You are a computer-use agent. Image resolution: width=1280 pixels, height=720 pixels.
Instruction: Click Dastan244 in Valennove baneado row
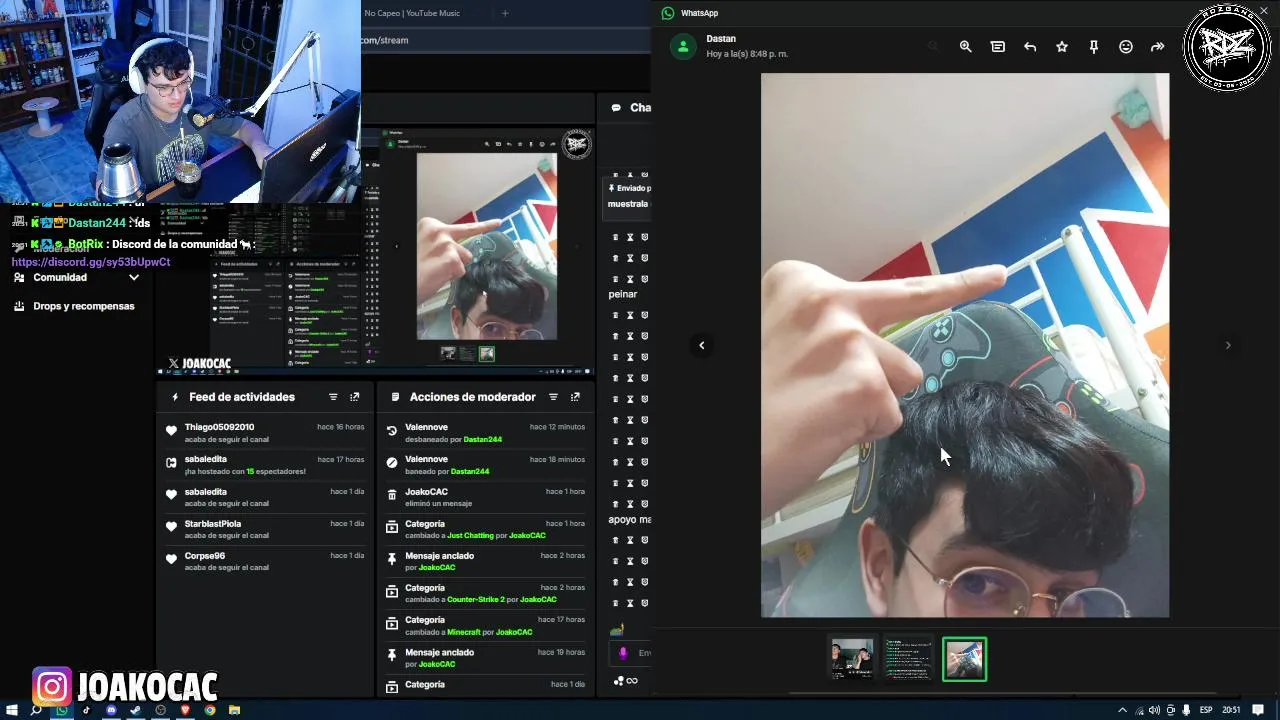click(x=469, y=471)
